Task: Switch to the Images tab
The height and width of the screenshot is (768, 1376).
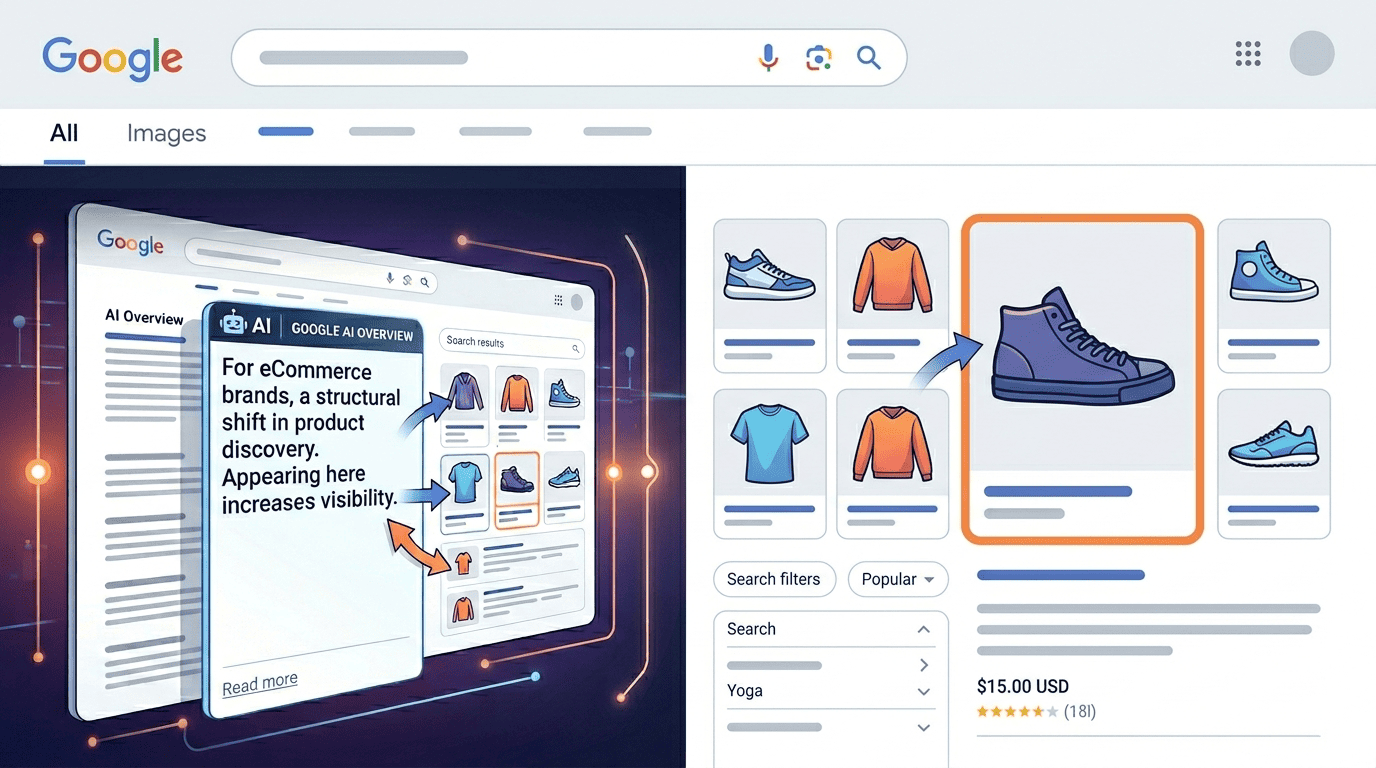Action: coord(166,134)
